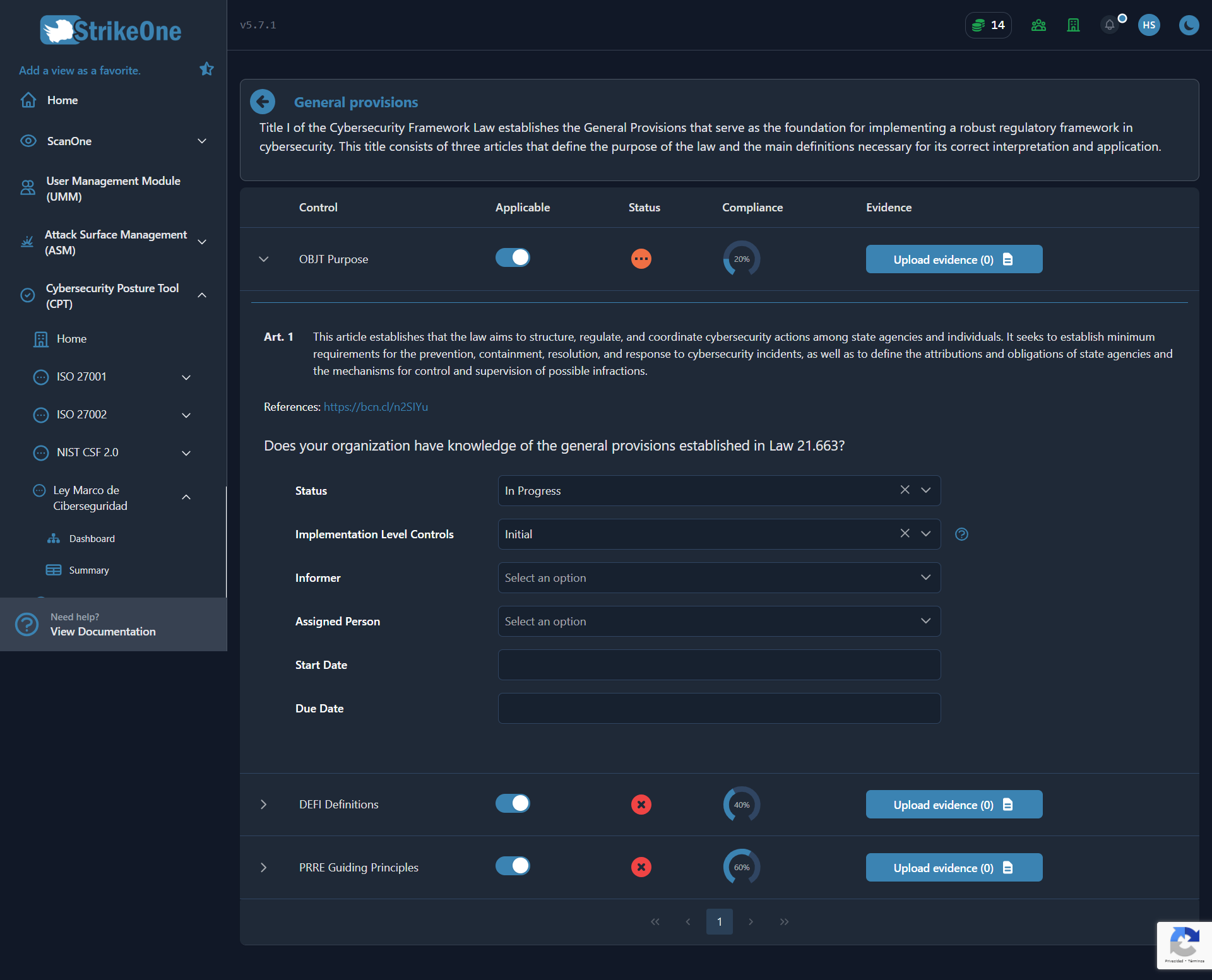Open the Summary sidebar item
The height and width of the screenshot is (980, 1212).
click(88, 570)
